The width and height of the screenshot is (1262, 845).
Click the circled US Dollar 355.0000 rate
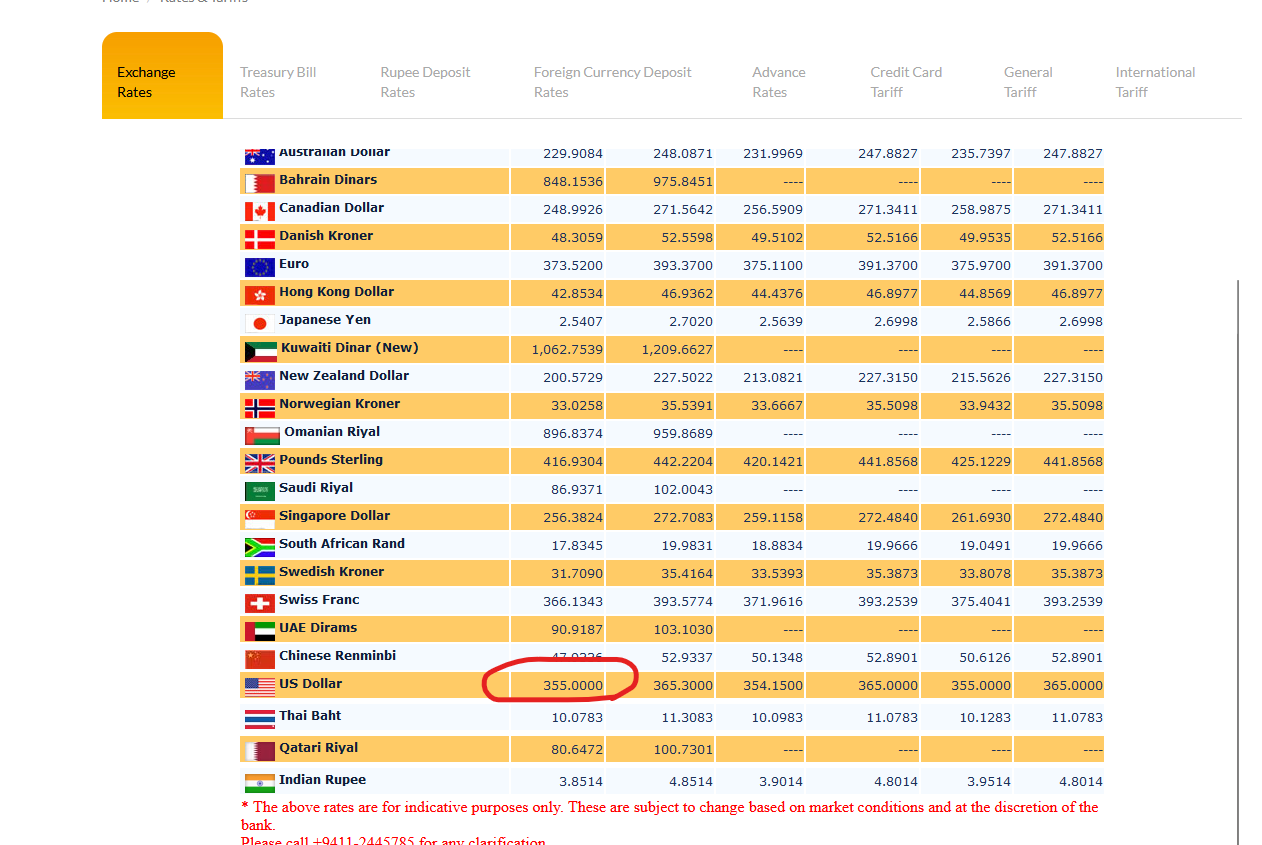[573, 685]
